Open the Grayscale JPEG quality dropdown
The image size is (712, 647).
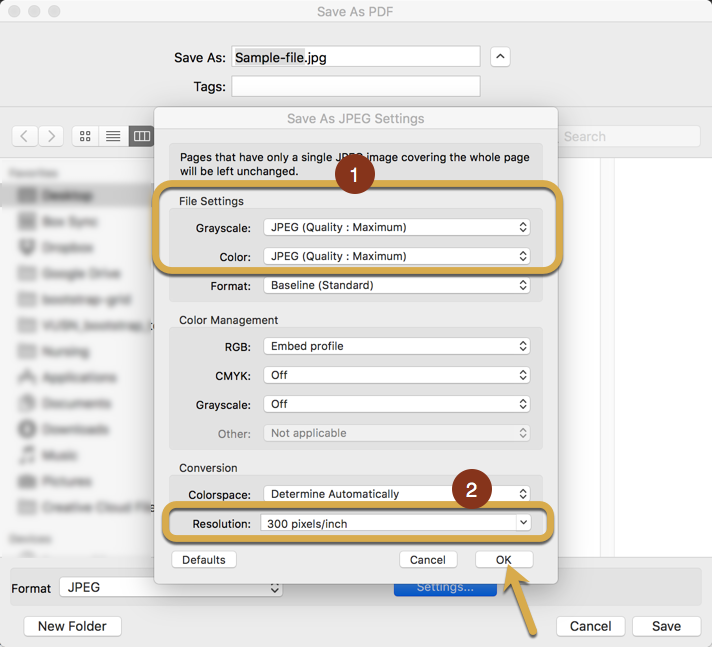point(396,227)
